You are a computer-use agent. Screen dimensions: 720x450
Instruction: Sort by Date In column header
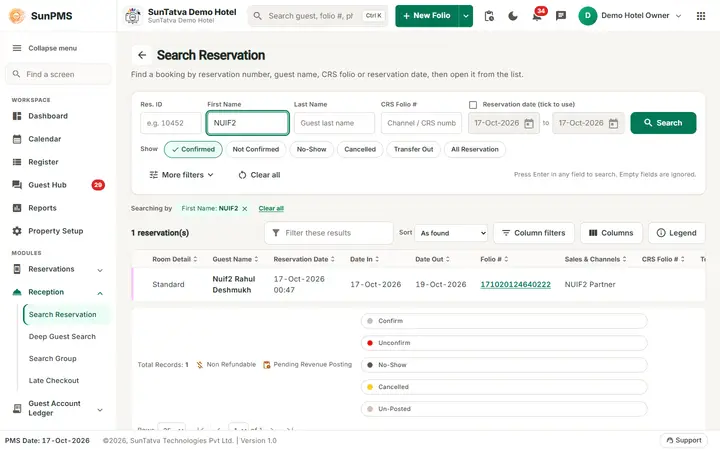coord(364,259)
